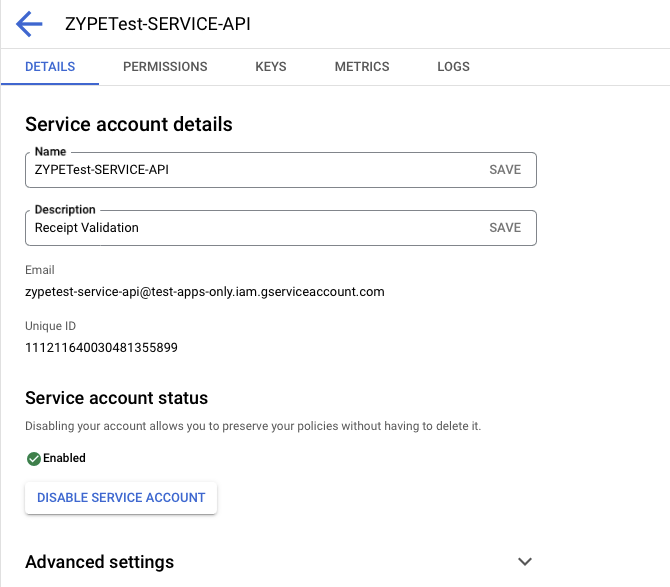Click the green Enabled checkmark icon
This screenshot has width=670, height=587.
pos(34,459)
